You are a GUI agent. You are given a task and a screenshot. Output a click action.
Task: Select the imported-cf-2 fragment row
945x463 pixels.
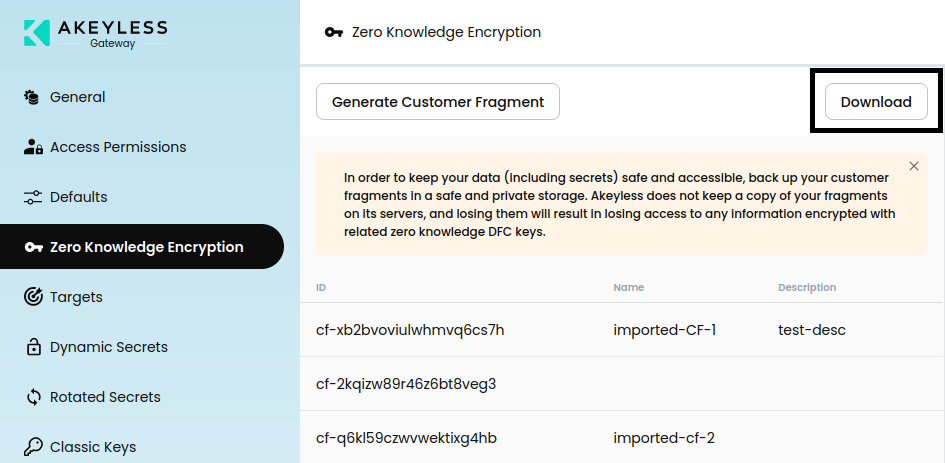pos(664,438)
